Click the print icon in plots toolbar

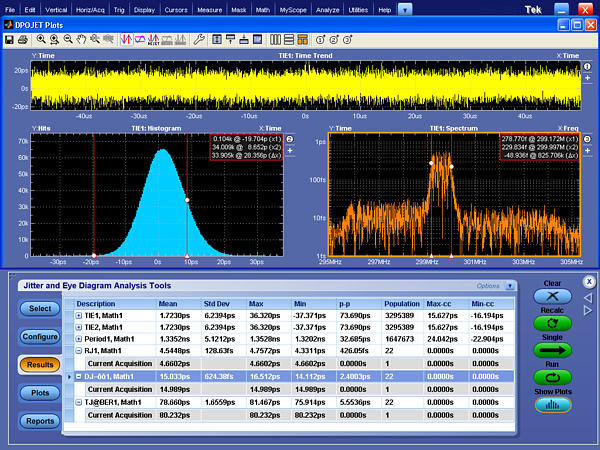pos(22,39)
